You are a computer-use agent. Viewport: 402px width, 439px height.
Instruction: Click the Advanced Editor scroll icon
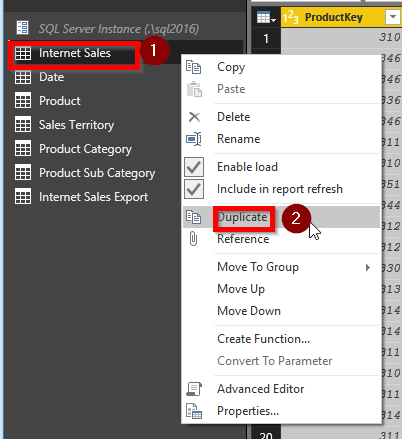[x=194, y=389]
